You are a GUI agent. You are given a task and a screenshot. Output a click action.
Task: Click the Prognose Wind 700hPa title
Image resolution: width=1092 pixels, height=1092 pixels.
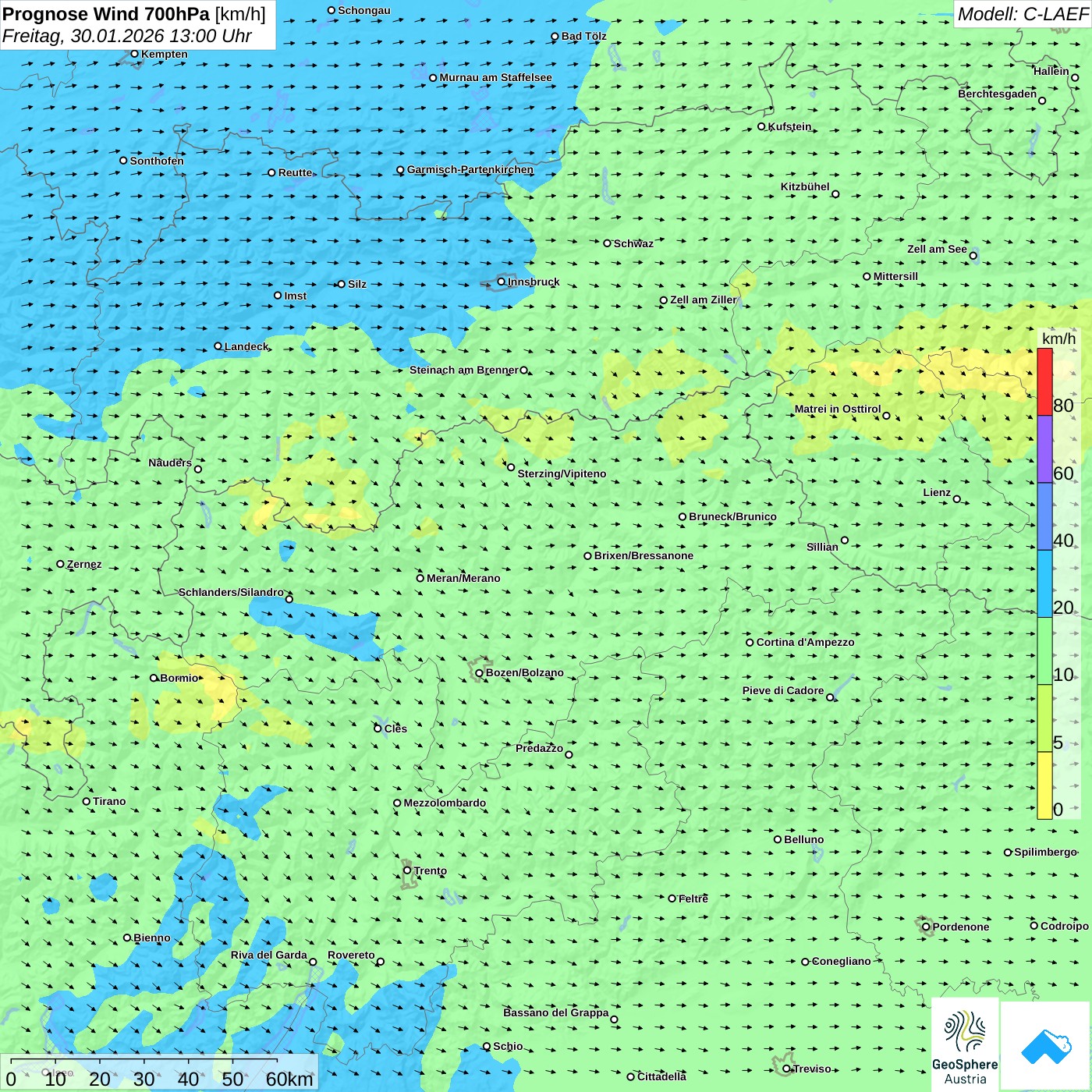[107, 14]
